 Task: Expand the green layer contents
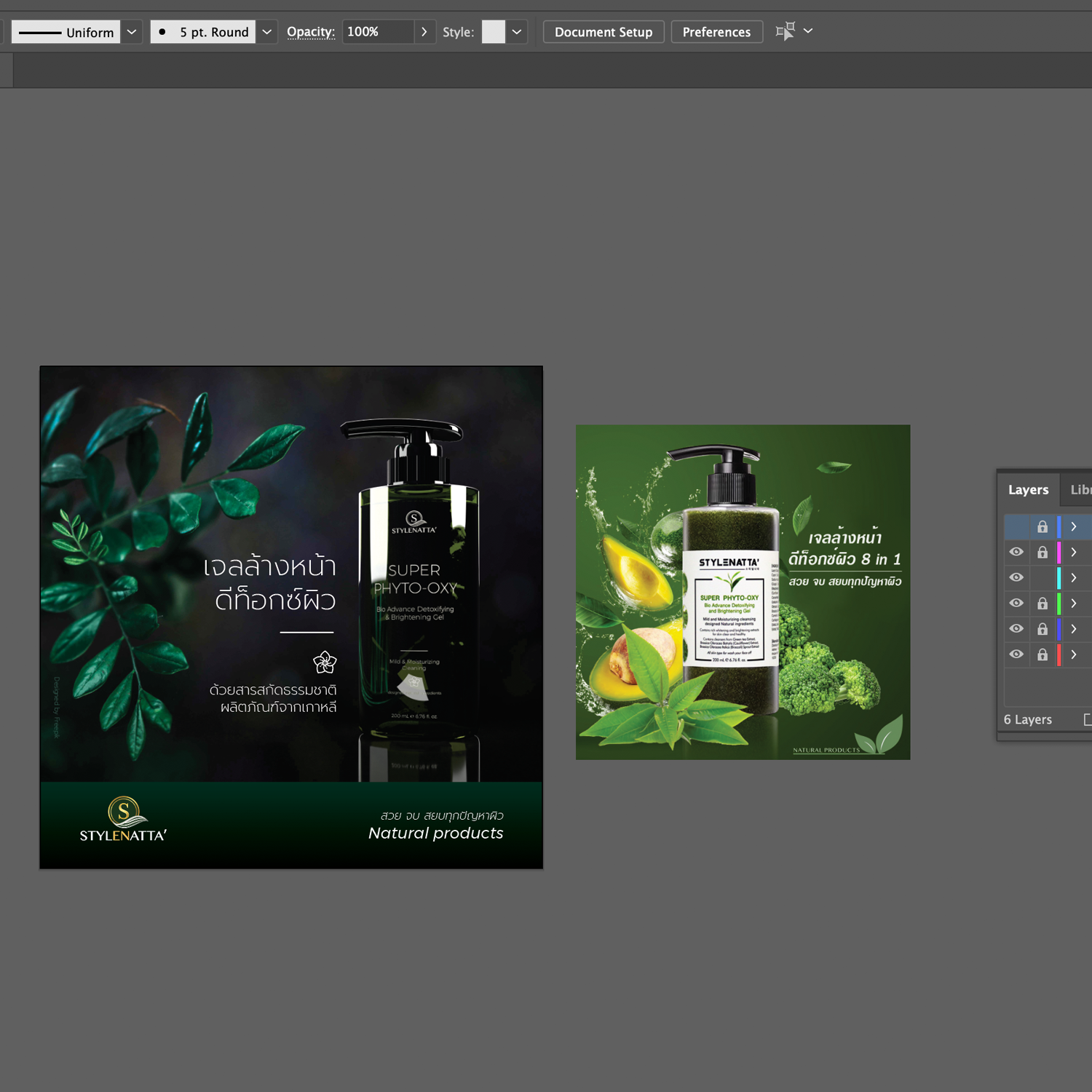[x=1074, y=603]
